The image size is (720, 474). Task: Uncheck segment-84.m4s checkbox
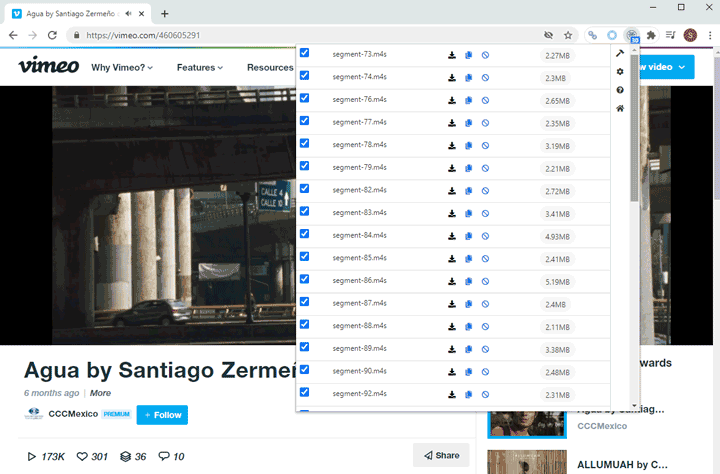click(x=304, y=234)
